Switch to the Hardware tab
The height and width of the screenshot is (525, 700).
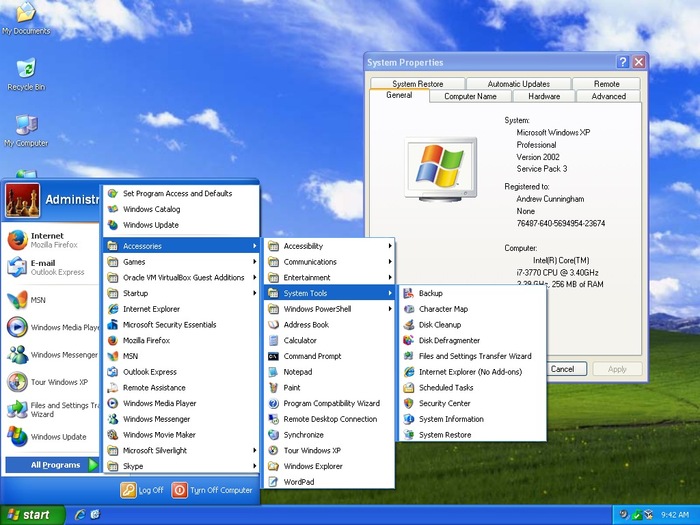(544, 97)
